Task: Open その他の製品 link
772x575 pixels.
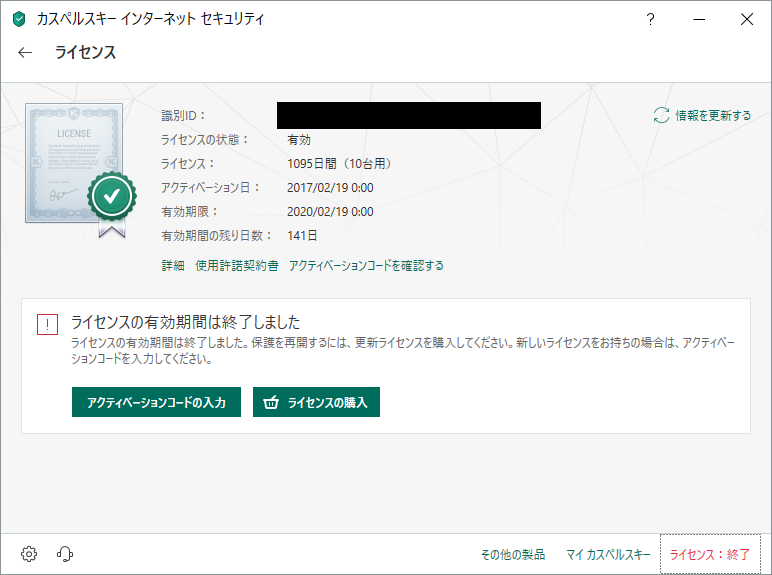Action: pos(513,555)
